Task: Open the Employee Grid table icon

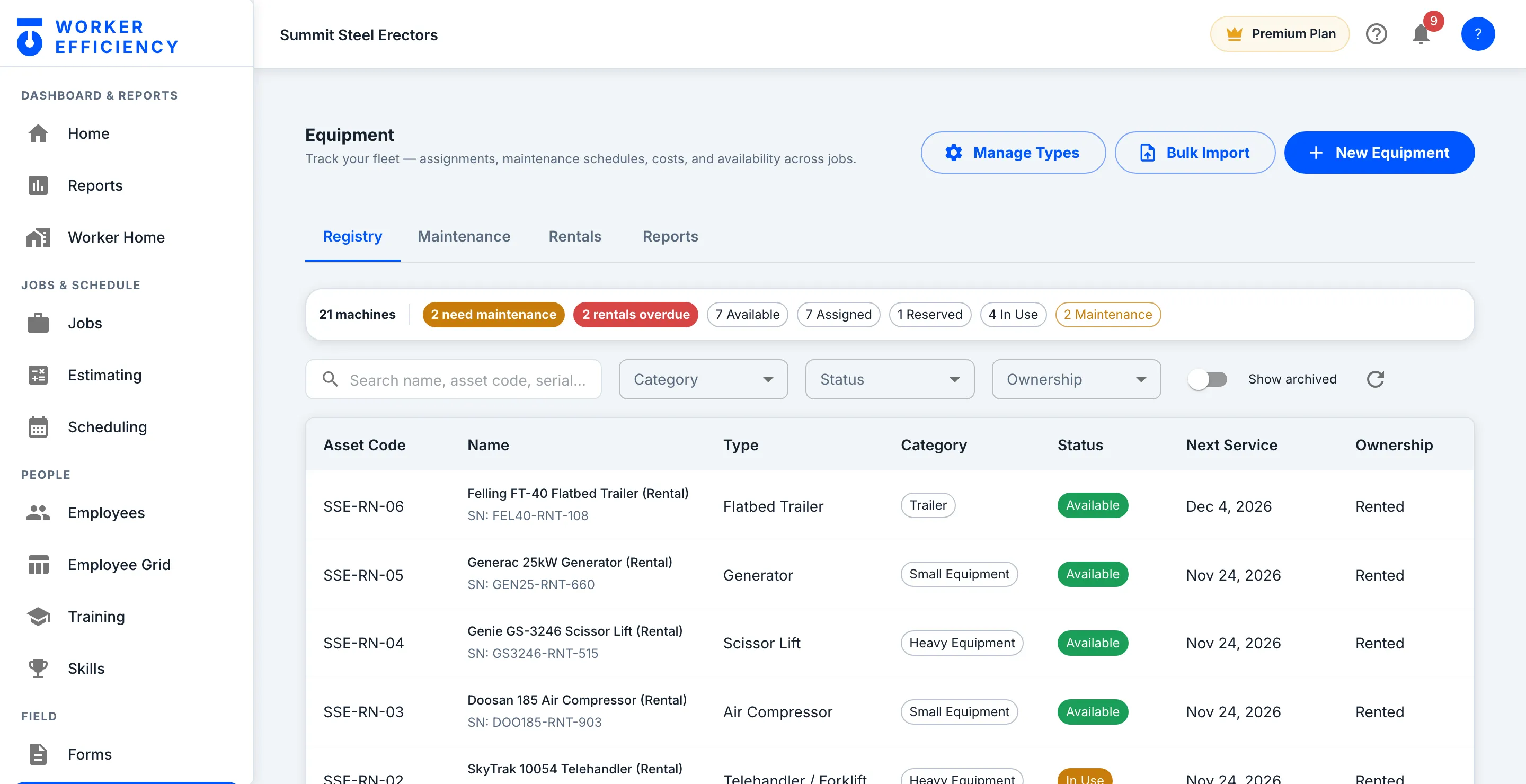Action: (38, 565)
